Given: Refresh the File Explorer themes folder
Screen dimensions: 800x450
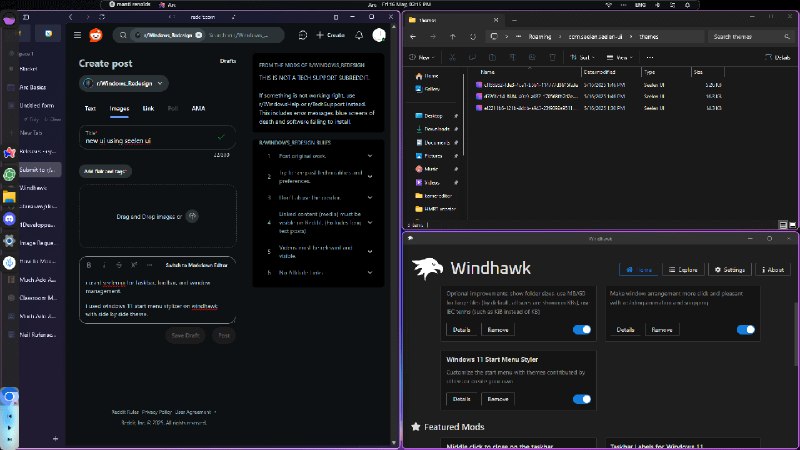Looking at the screenshot, I should pyautogui.click(x=473, y=37).
